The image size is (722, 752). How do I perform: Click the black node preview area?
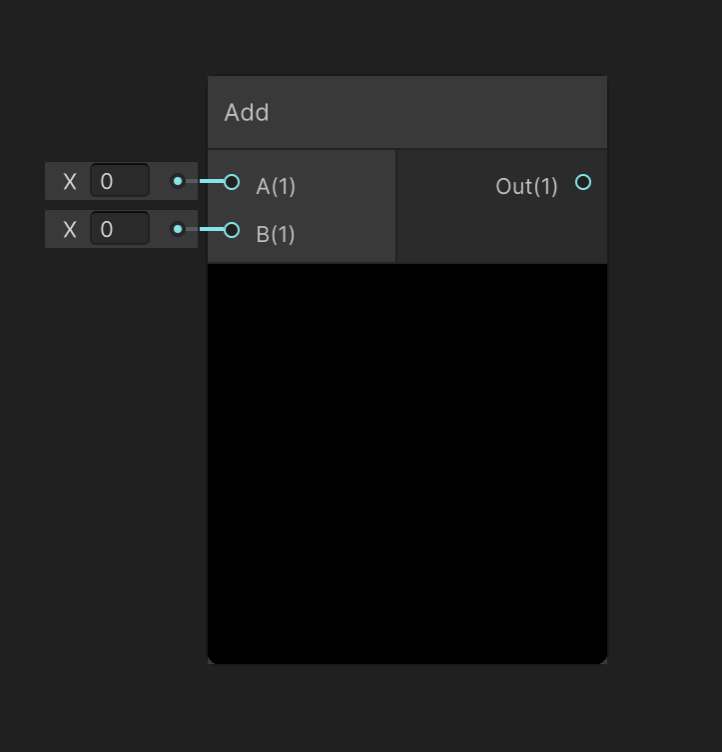[x=407, y=460]
